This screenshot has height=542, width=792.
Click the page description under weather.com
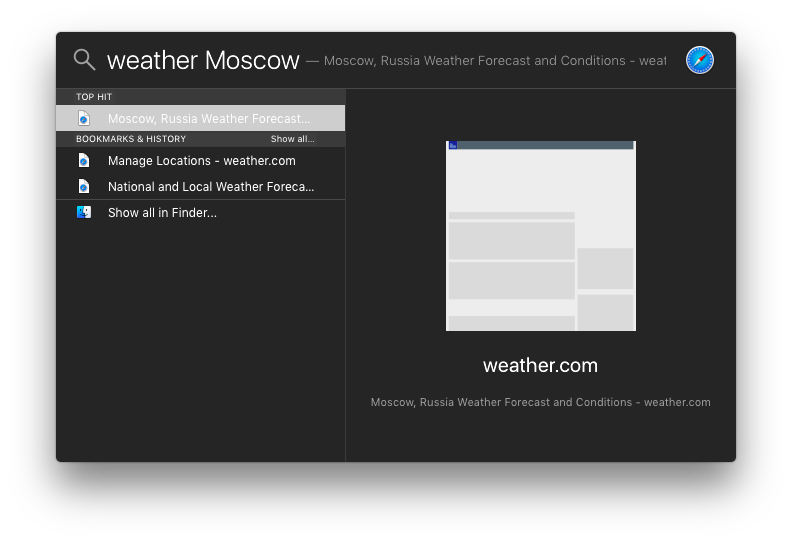click(x=540, y=402)
